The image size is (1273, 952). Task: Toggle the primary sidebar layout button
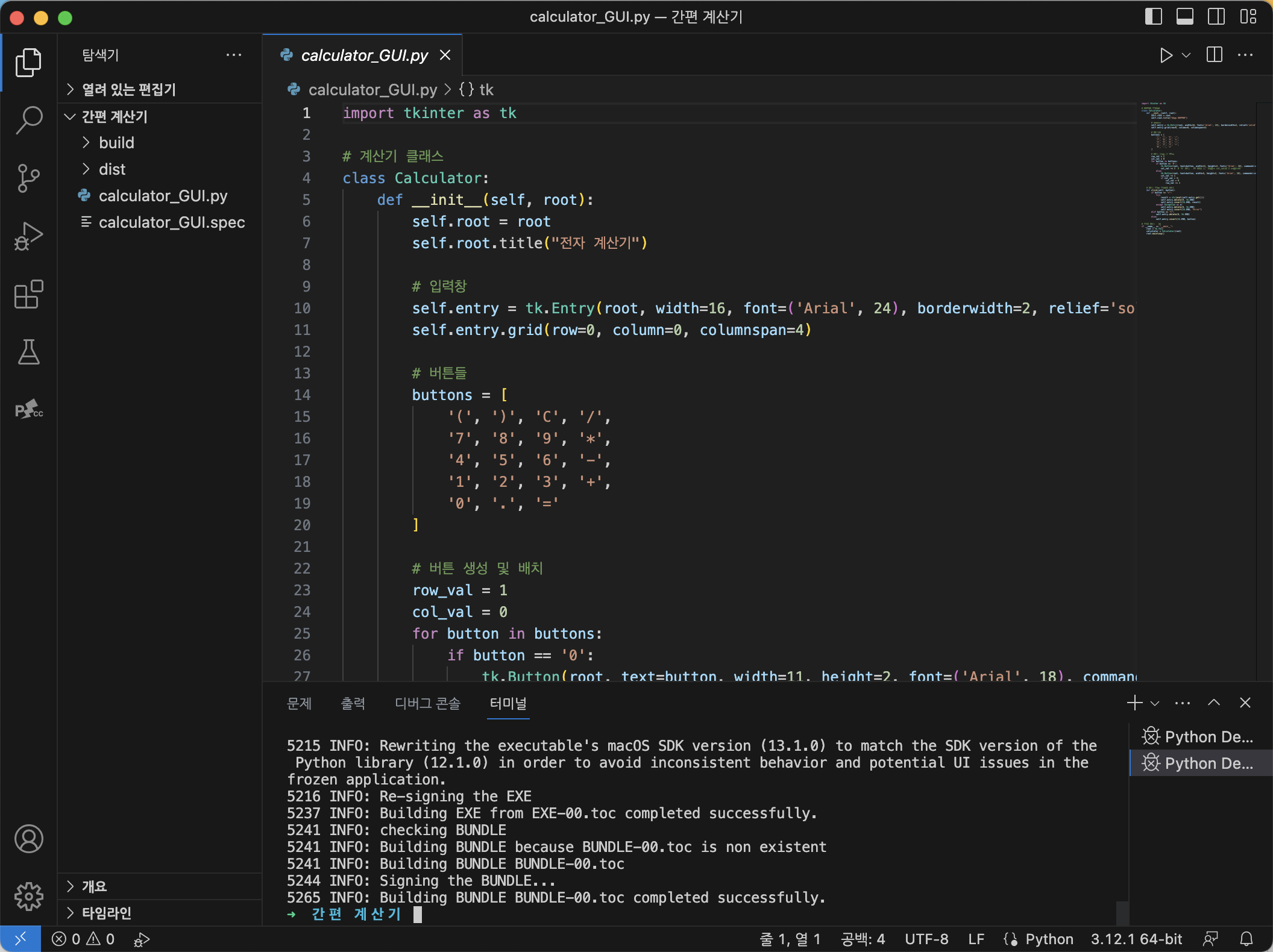click(x=1153, y=17)
